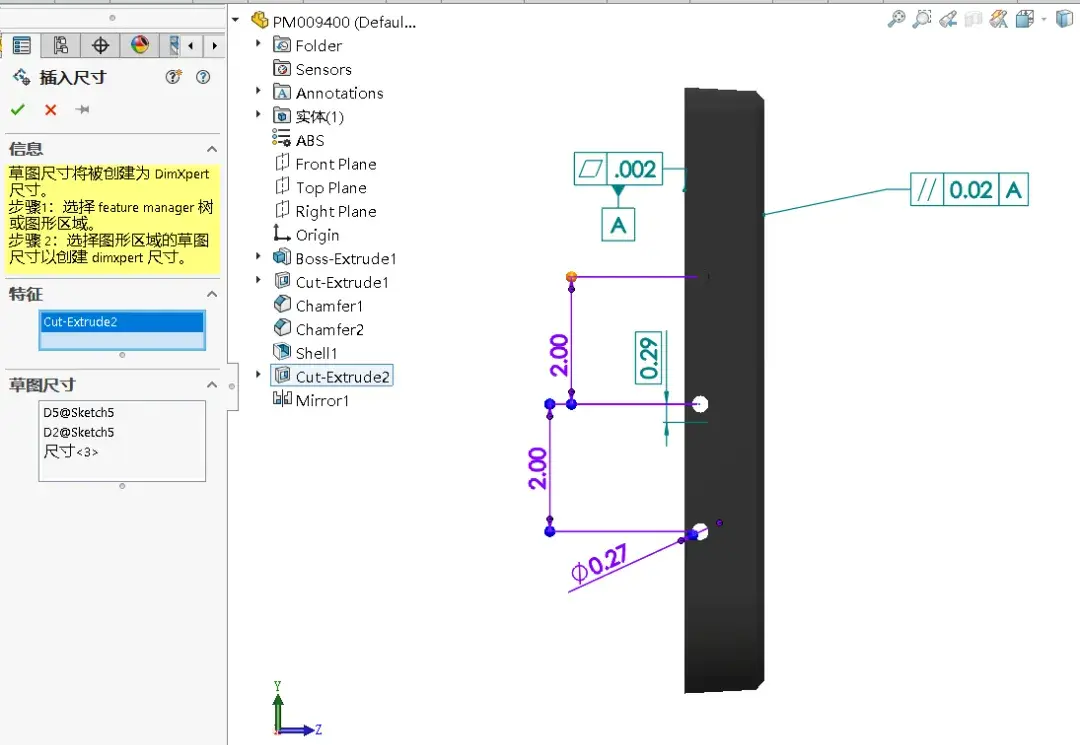Click the Previous View icon
The height and width of the screenshot is (745, 1080).
tap(947, 19)
